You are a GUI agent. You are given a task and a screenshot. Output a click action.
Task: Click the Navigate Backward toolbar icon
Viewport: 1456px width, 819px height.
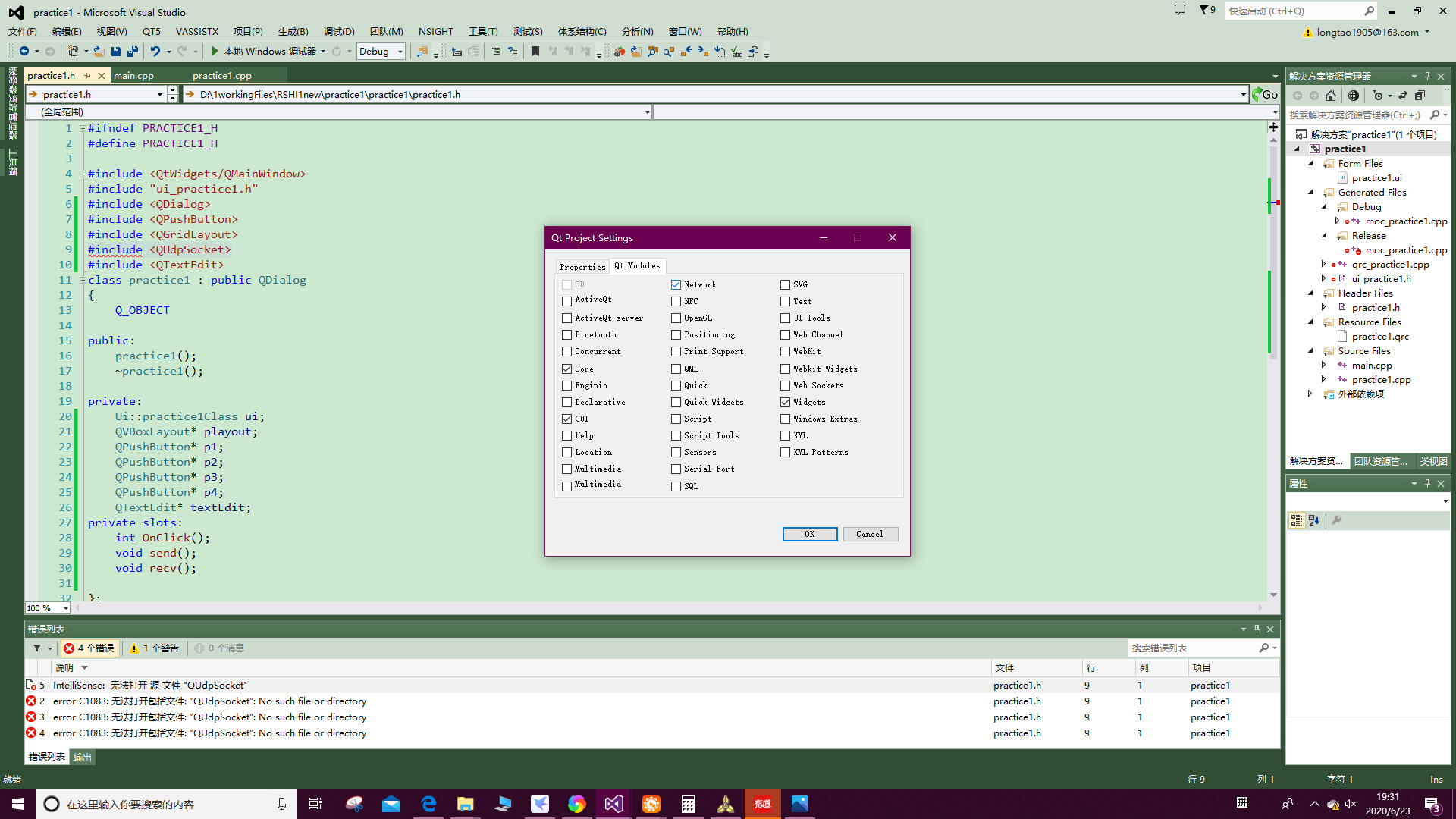click(x=24, y=52)
